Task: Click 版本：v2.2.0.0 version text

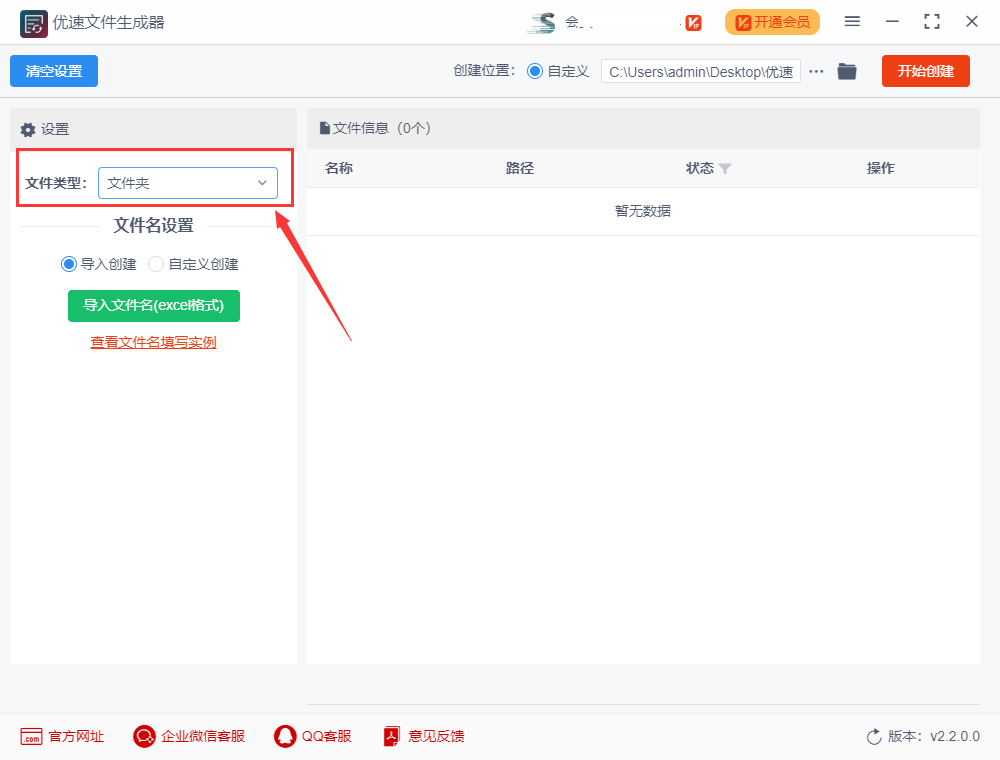Action: pyautogui.click(x=934, y=736)
